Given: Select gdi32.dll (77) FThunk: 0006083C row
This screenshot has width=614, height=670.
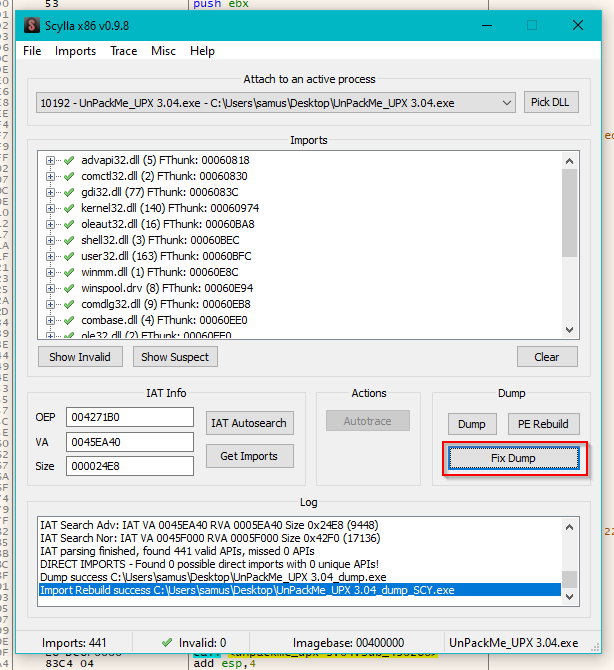Looking at the screenshot, I should pos(160,192).
